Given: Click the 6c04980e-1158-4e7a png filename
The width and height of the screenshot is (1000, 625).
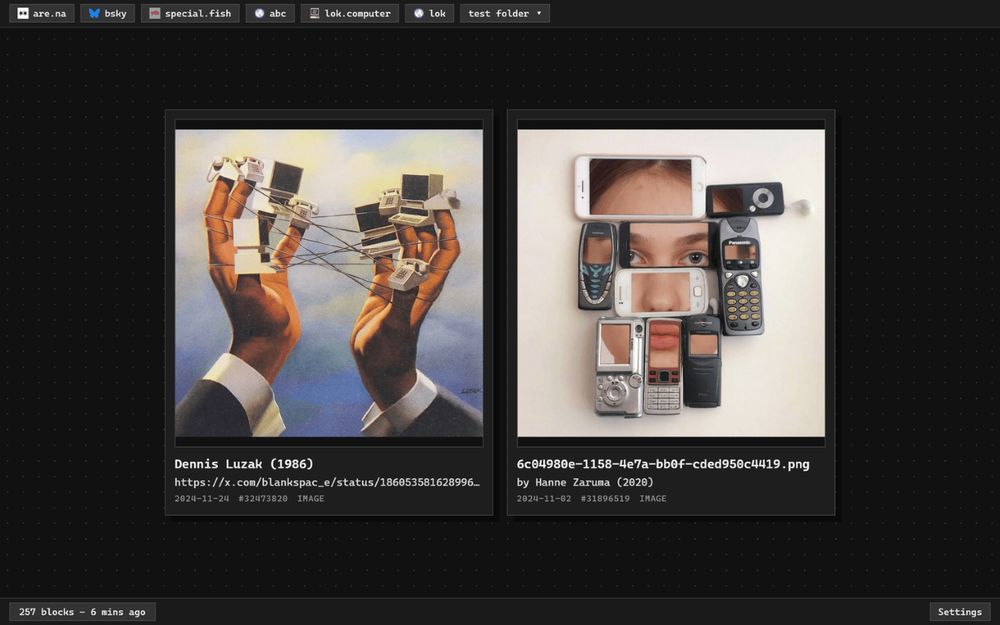Looking at the screenshot, I should (663, 464).
